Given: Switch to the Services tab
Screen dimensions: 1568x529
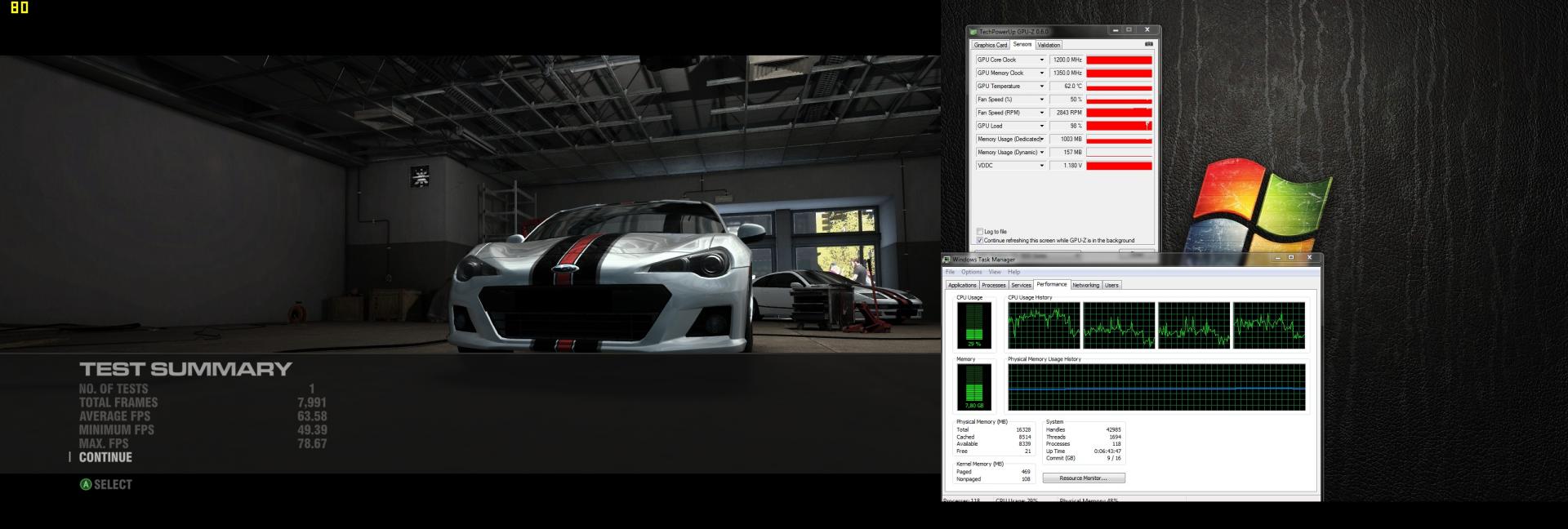Looking at the screenshot, I should click(1021, 285).
